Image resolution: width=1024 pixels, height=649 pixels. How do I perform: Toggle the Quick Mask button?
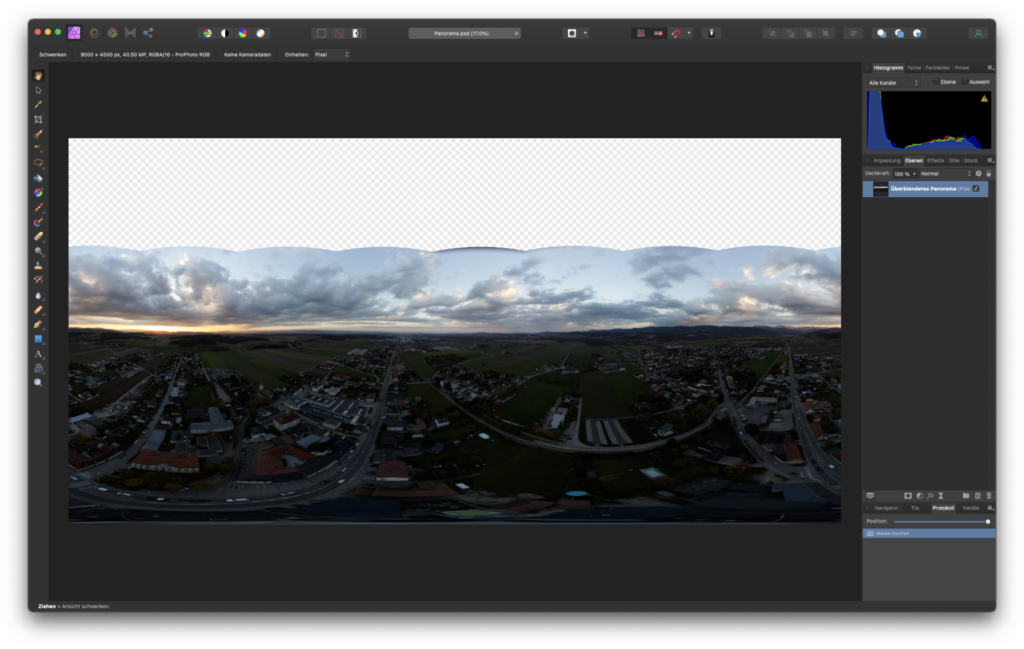click(x=571, y=33)
